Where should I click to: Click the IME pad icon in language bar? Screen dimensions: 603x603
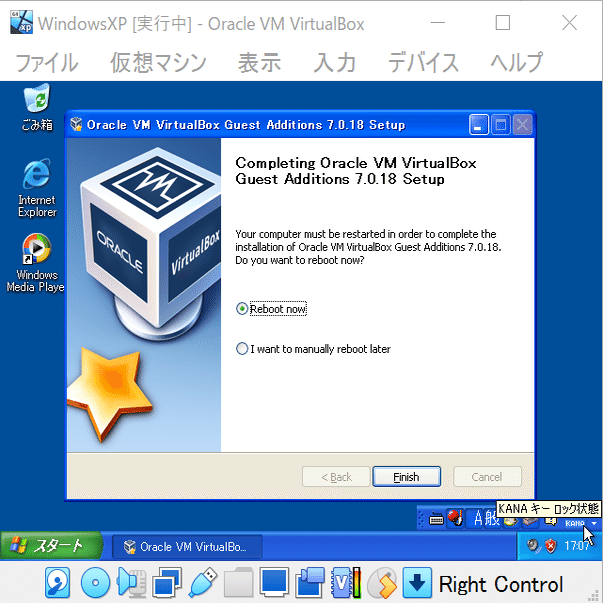click(511, 521)
